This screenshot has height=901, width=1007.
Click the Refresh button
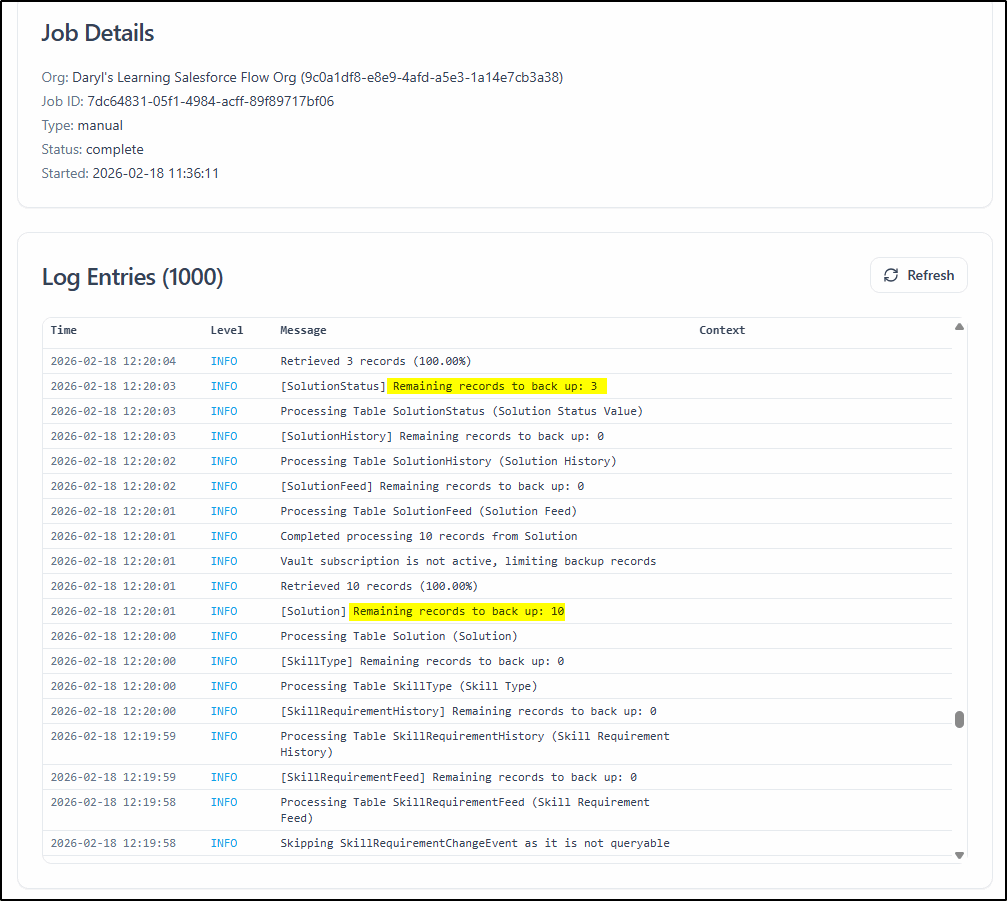tap(918, 275)
